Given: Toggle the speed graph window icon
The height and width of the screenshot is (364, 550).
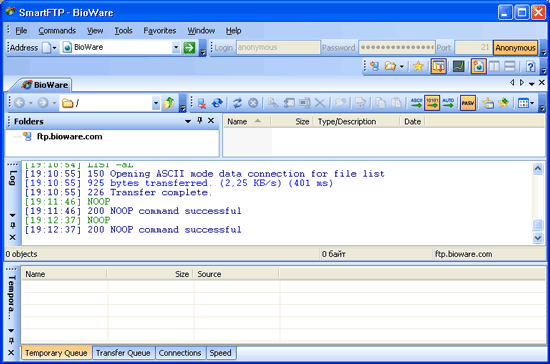Looking at the screenshot, I should (x=458, y=66).
